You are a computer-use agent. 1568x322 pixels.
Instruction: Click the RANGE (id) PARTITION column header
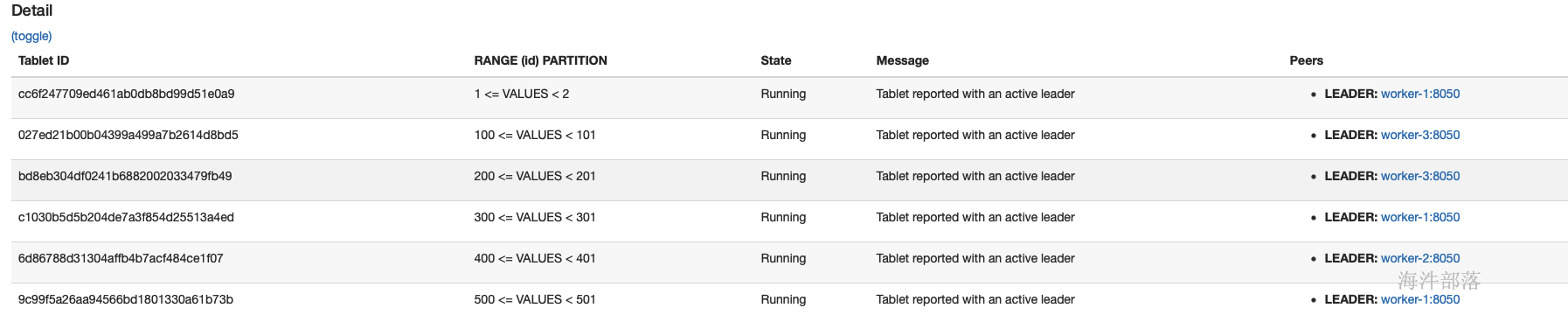click(x=540, y=60)
